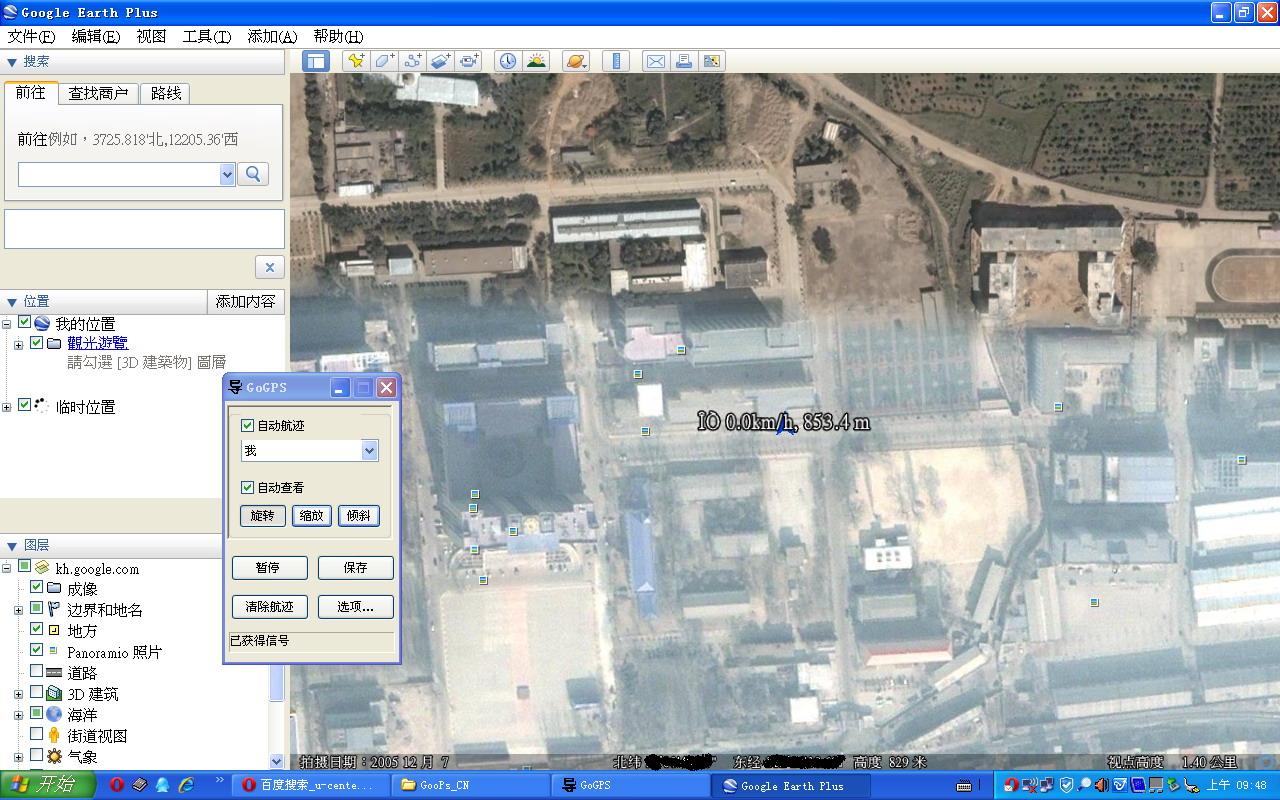Uncheck Panoramio 照片 layer
The height and width of the screenshot is (800, 1280).
point(37,650)
